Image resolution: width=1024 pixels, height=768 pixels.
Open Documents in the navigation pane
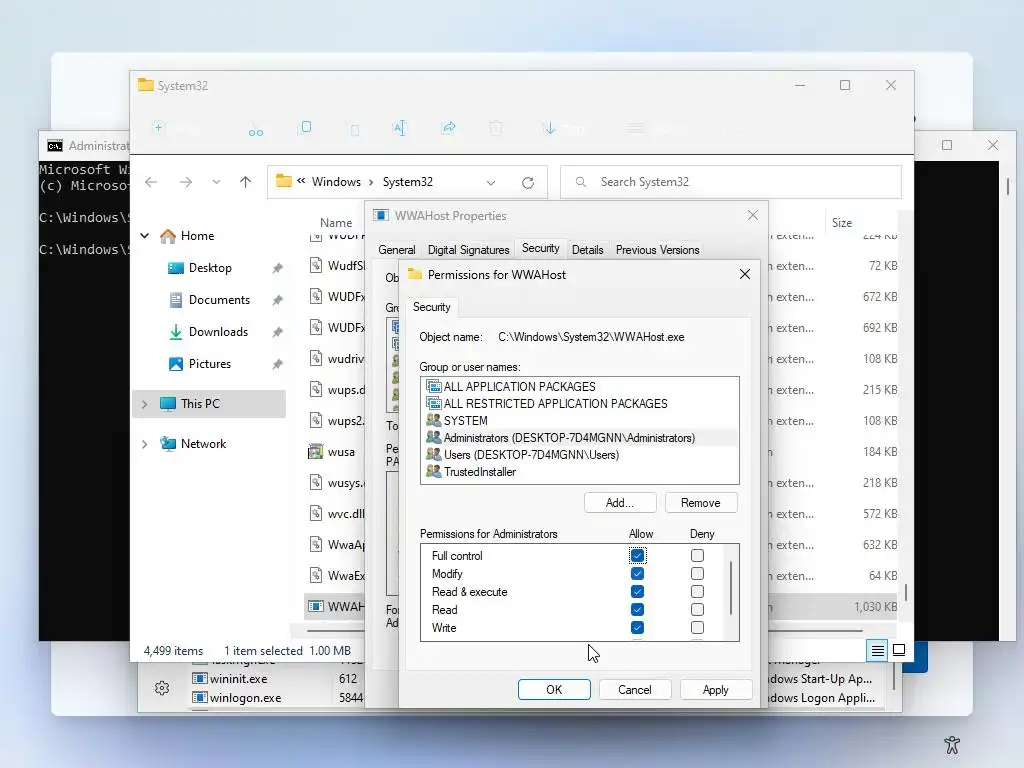coord(219,300)
